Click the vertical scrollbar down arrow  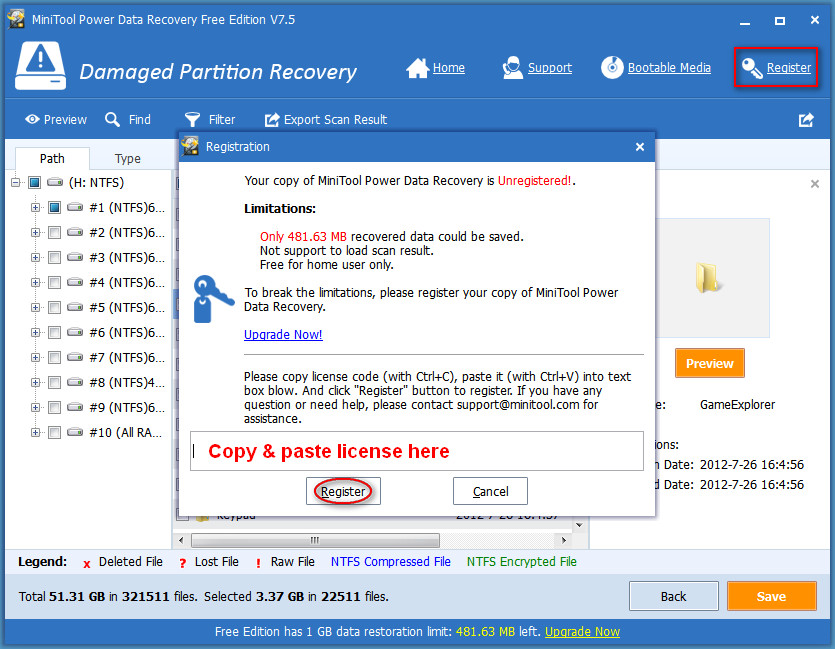(x=579, y=525)
